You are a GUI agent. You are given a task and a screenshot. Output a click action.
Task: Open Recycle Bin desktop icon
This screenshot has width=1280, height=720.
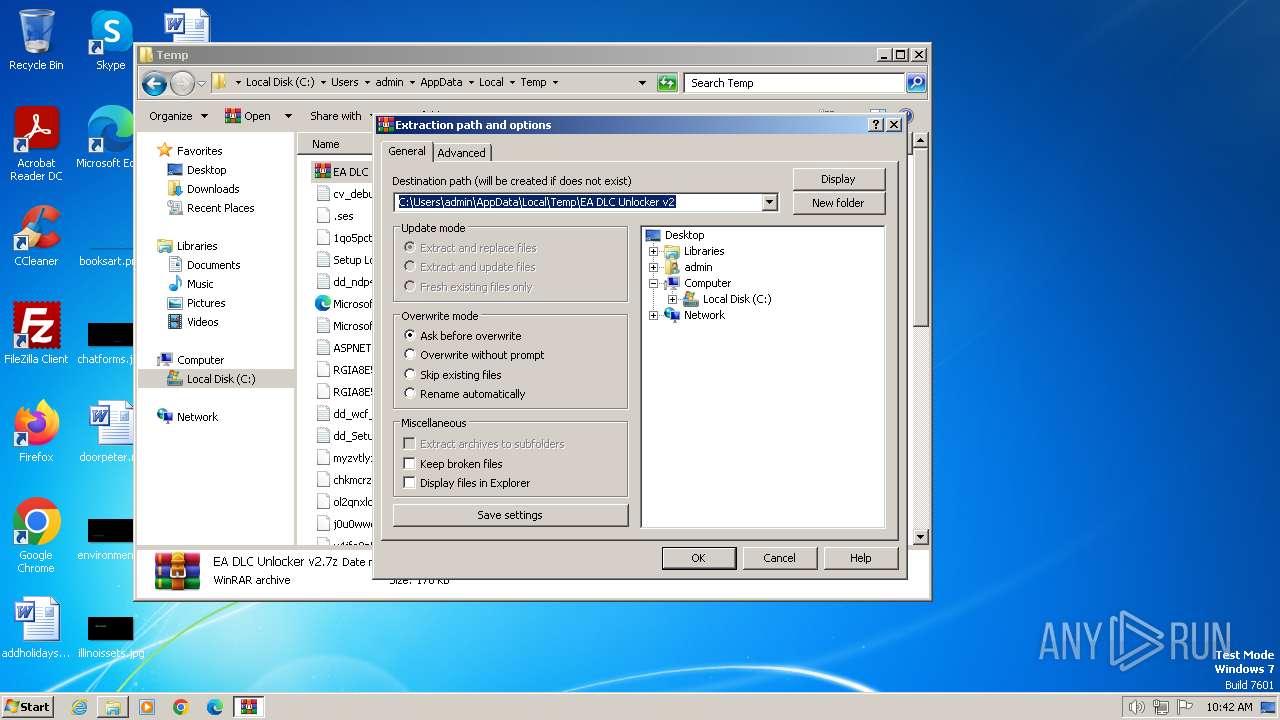point(36,40)
